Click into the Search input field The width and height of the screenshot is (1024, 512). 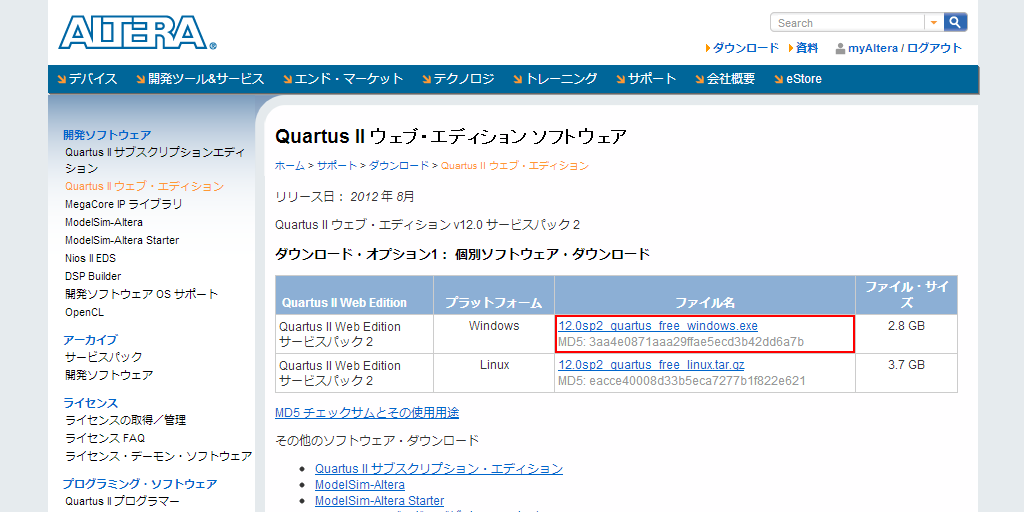pyautogui.click(x=848, y=23)
